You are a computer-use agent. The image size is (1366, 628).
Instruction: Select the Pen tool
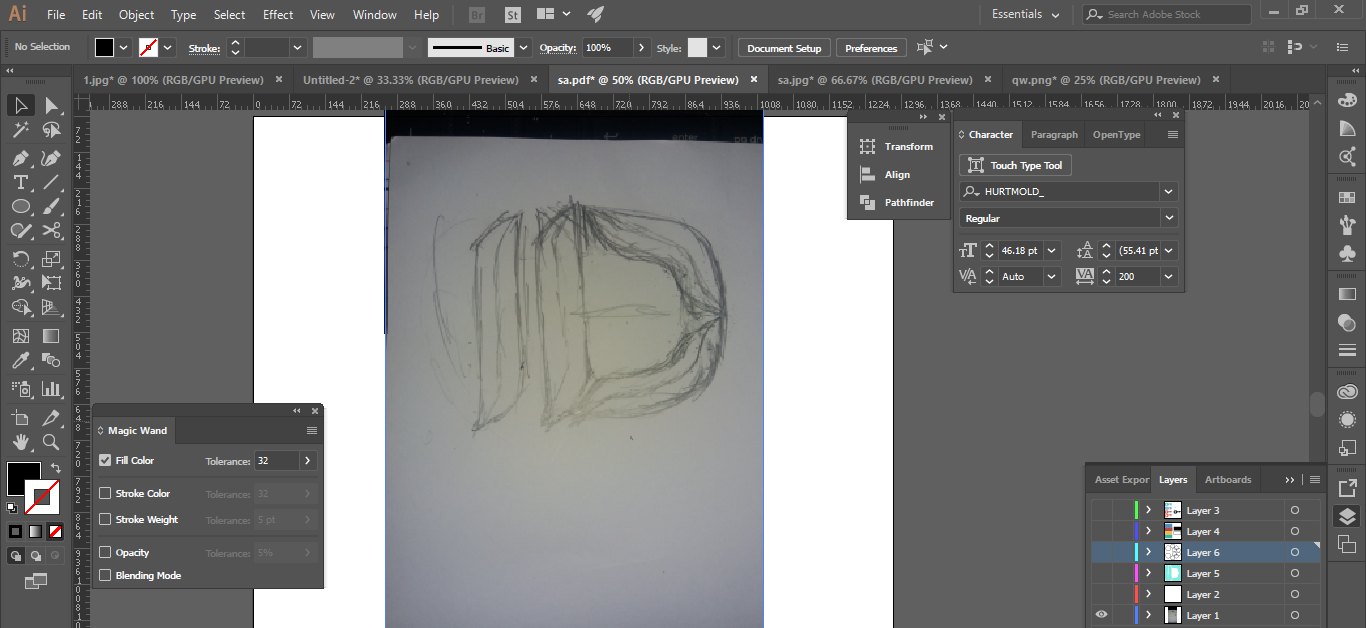pyautogui.click(x=20, y=158)
